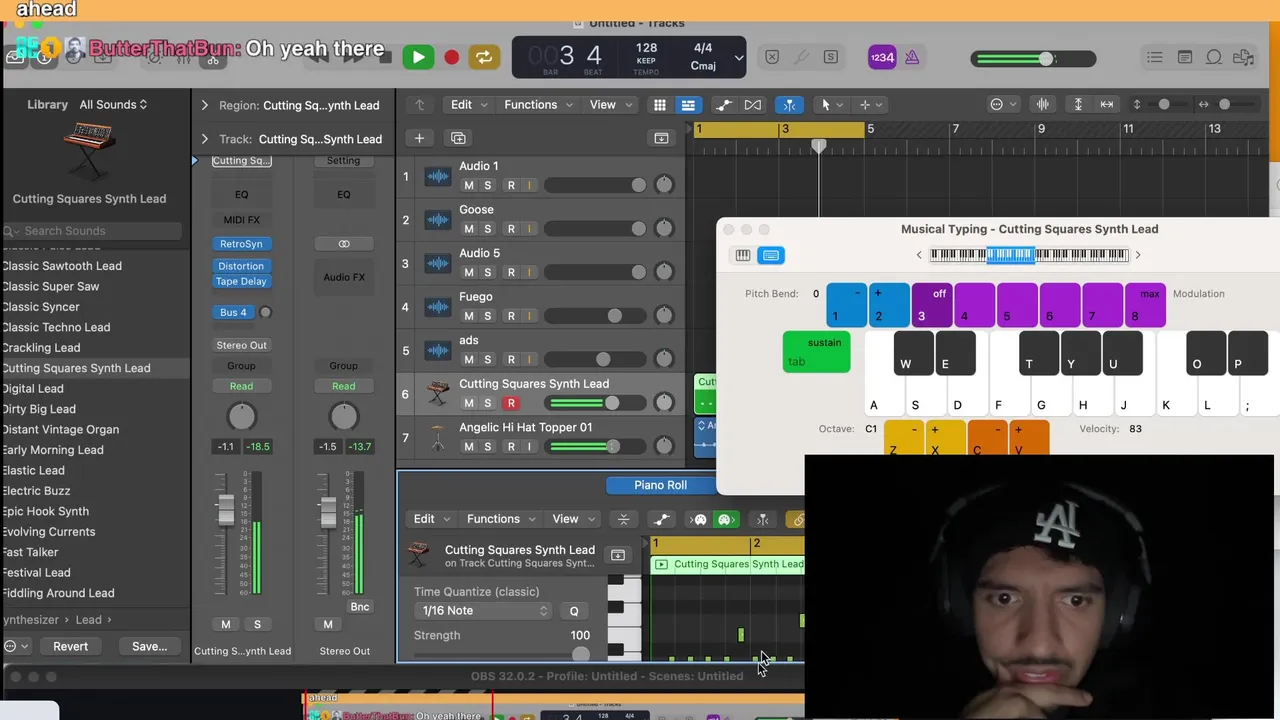
Task: Click the red Record button in transport
Action: tap(451, 58)
